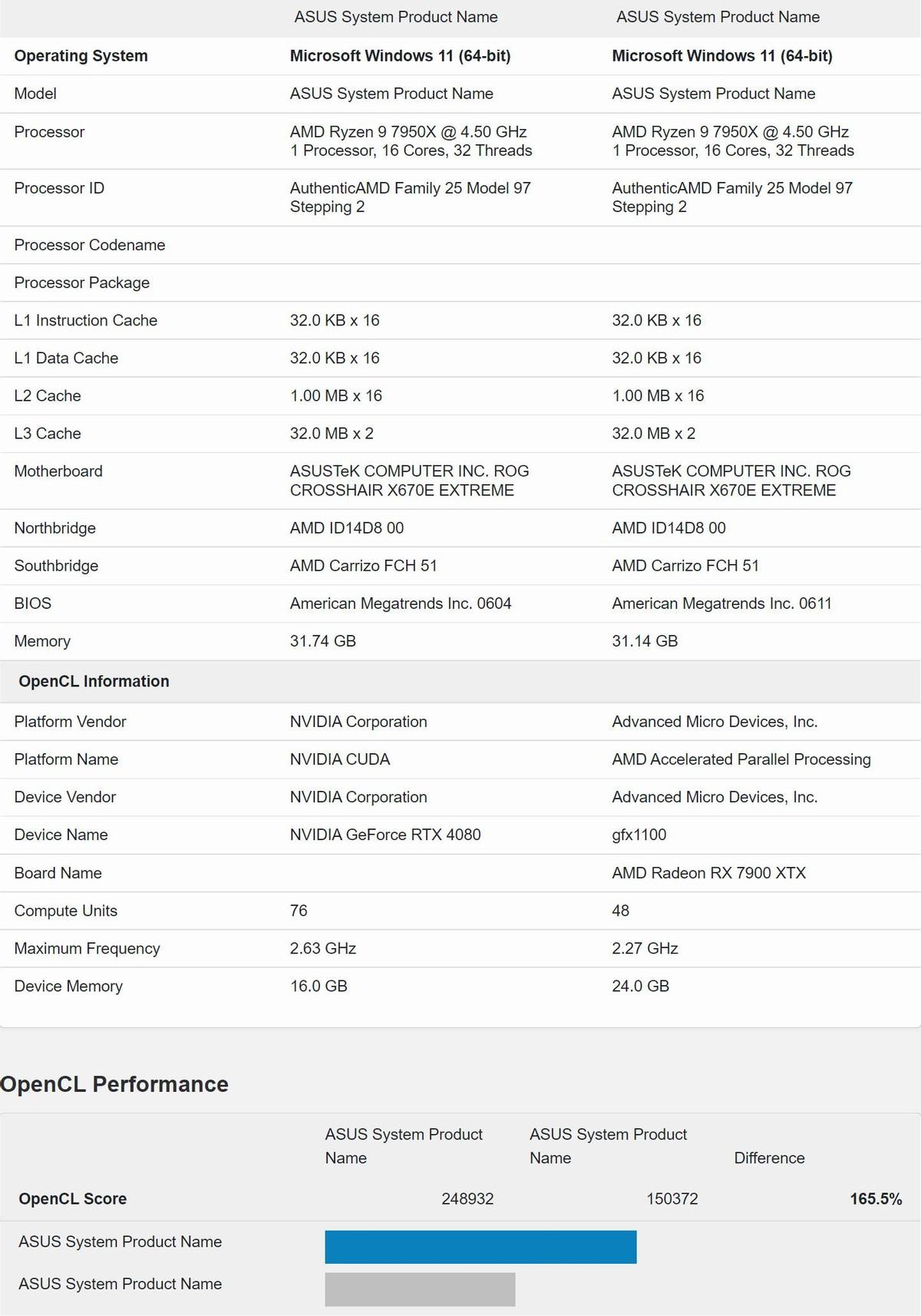Select the gfx1100 device name text
The height and width of the screenshot is (1316, 921).
coord(639,835)
